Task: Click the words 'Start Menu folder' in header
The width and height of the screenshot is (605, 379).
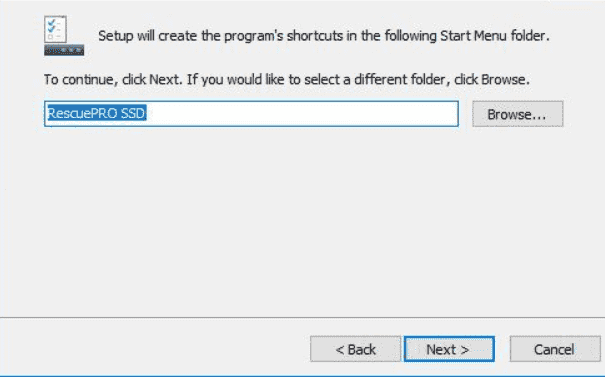Action: [493, 36]
